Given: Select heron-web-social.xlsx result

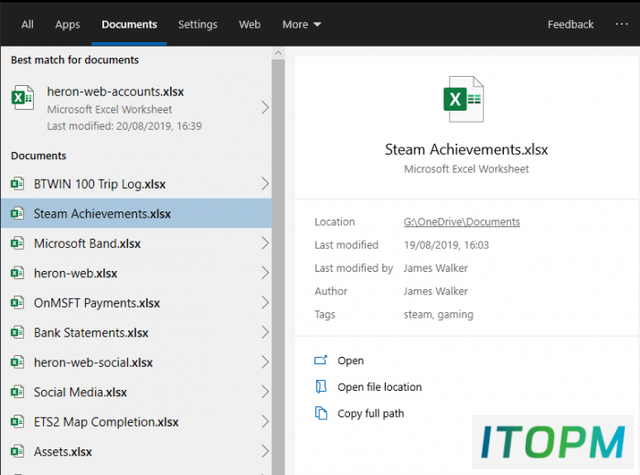Looking at the screenshot, I should [x=136, y=362].
